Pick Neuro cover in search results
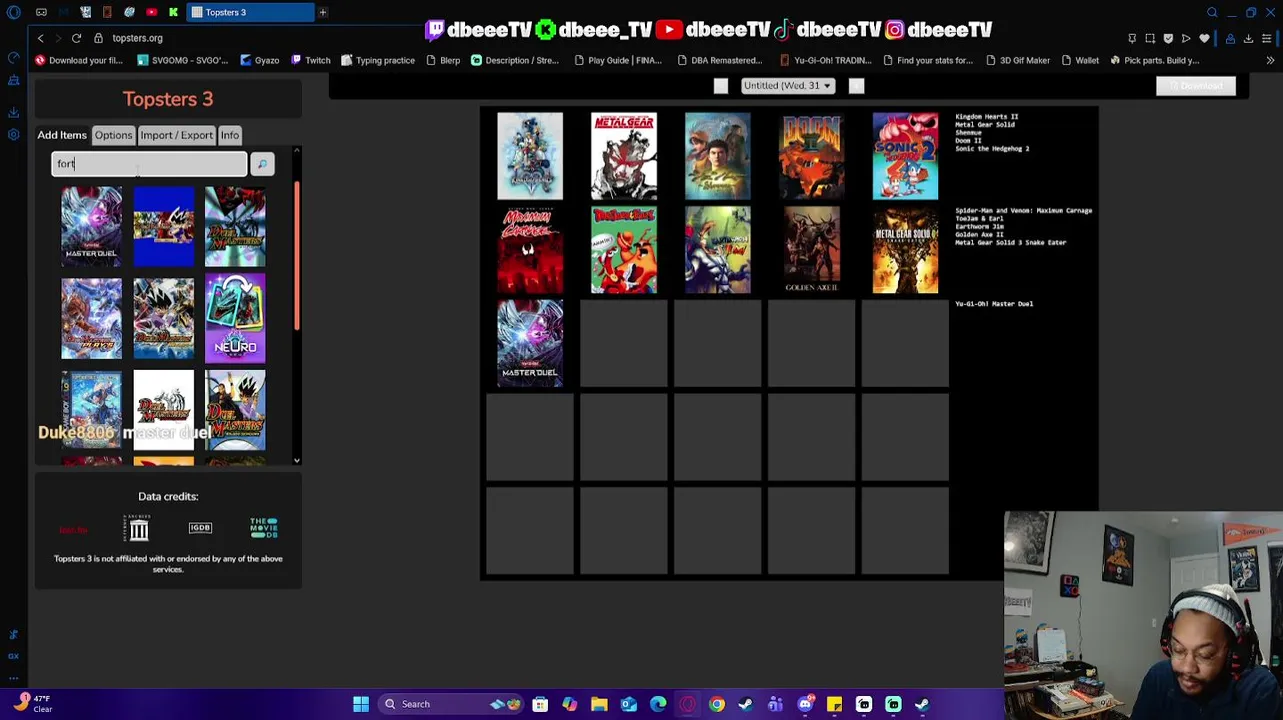Screen dimensions: 1283x720 pos(235,318)
